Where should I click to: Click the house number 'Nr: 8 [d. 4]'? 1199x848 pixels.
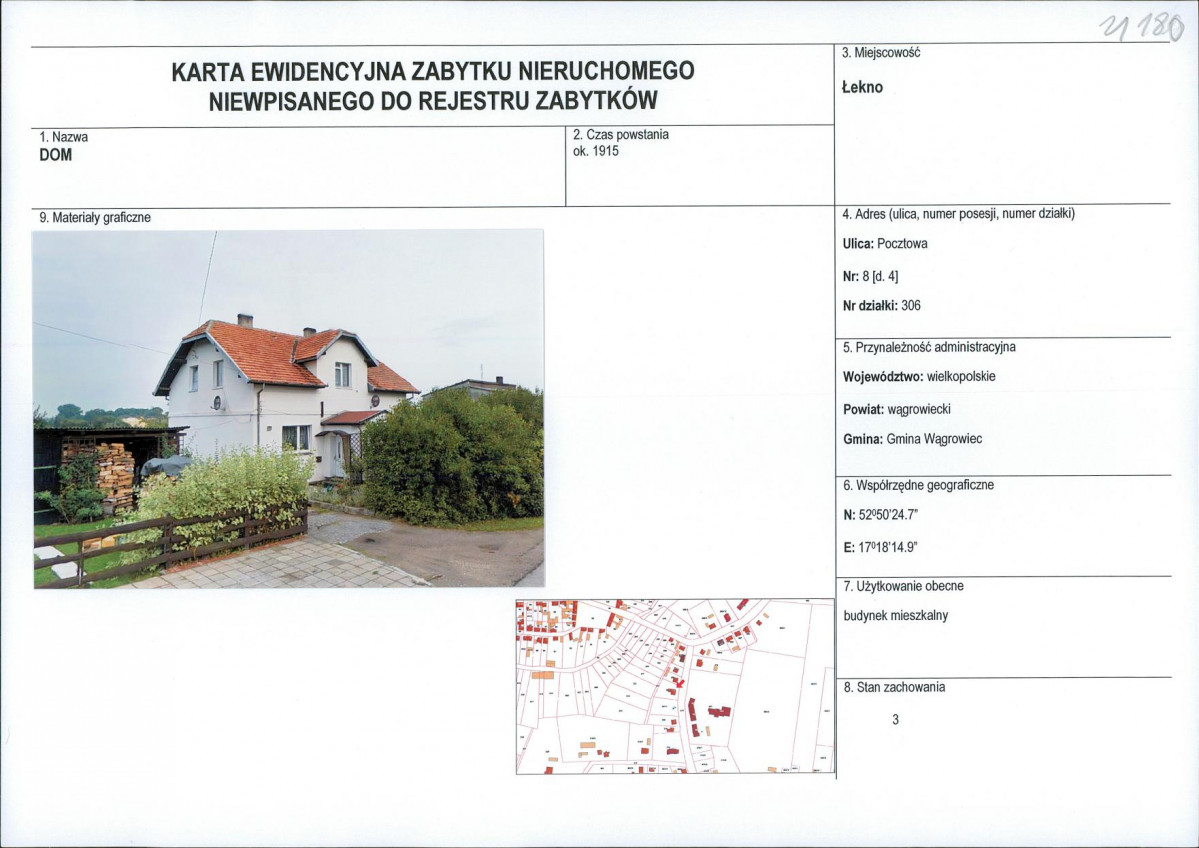[870, 276]
